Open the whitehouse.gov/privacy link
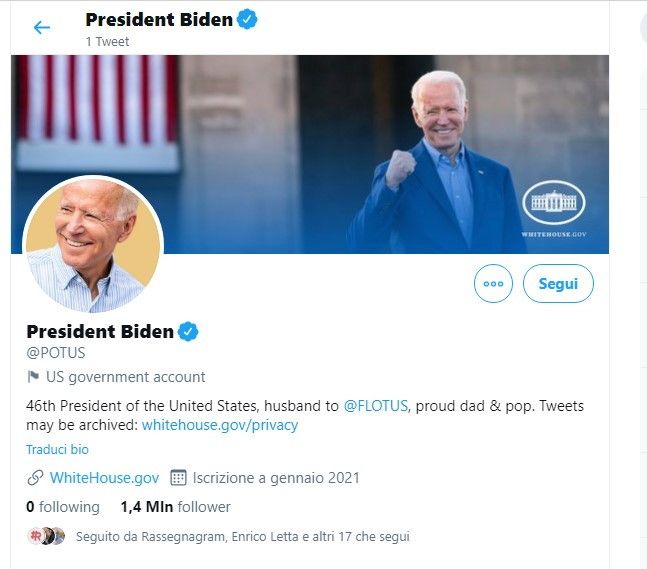Viewport: 647px width, 569px height. [220, 425]
